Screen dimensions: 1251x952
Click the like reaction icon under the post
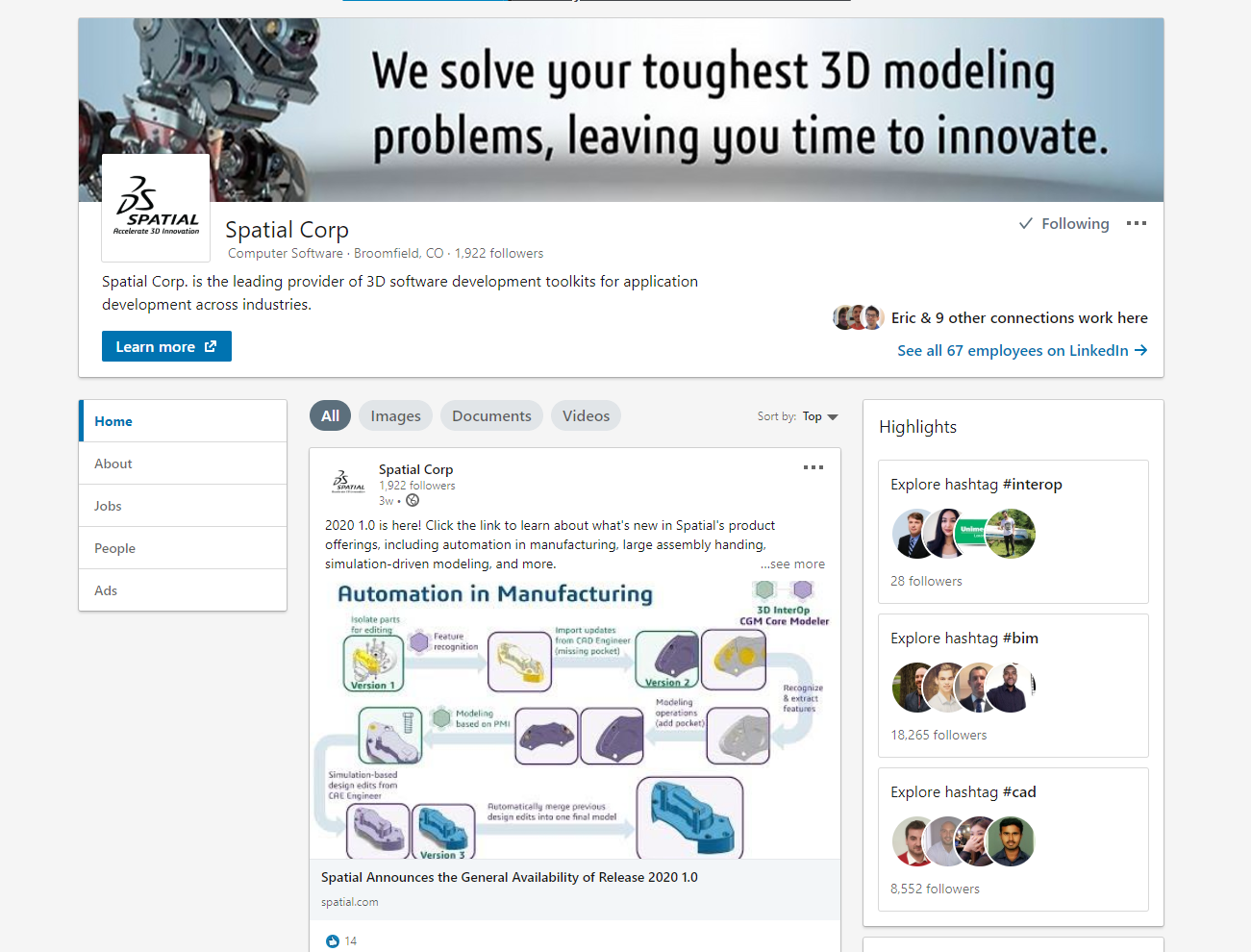(x=333, y=940)
